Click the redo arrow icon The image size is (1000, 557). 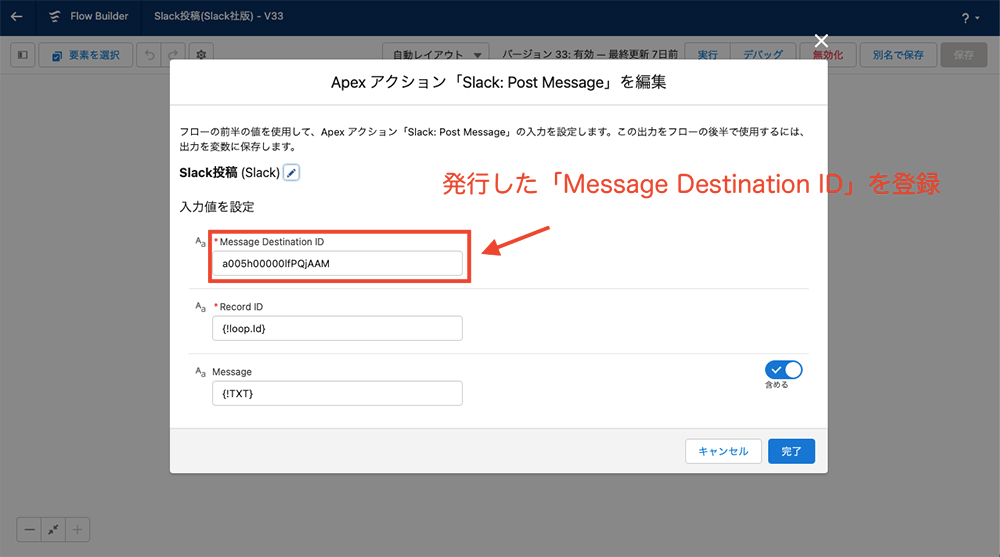[173, 55]
